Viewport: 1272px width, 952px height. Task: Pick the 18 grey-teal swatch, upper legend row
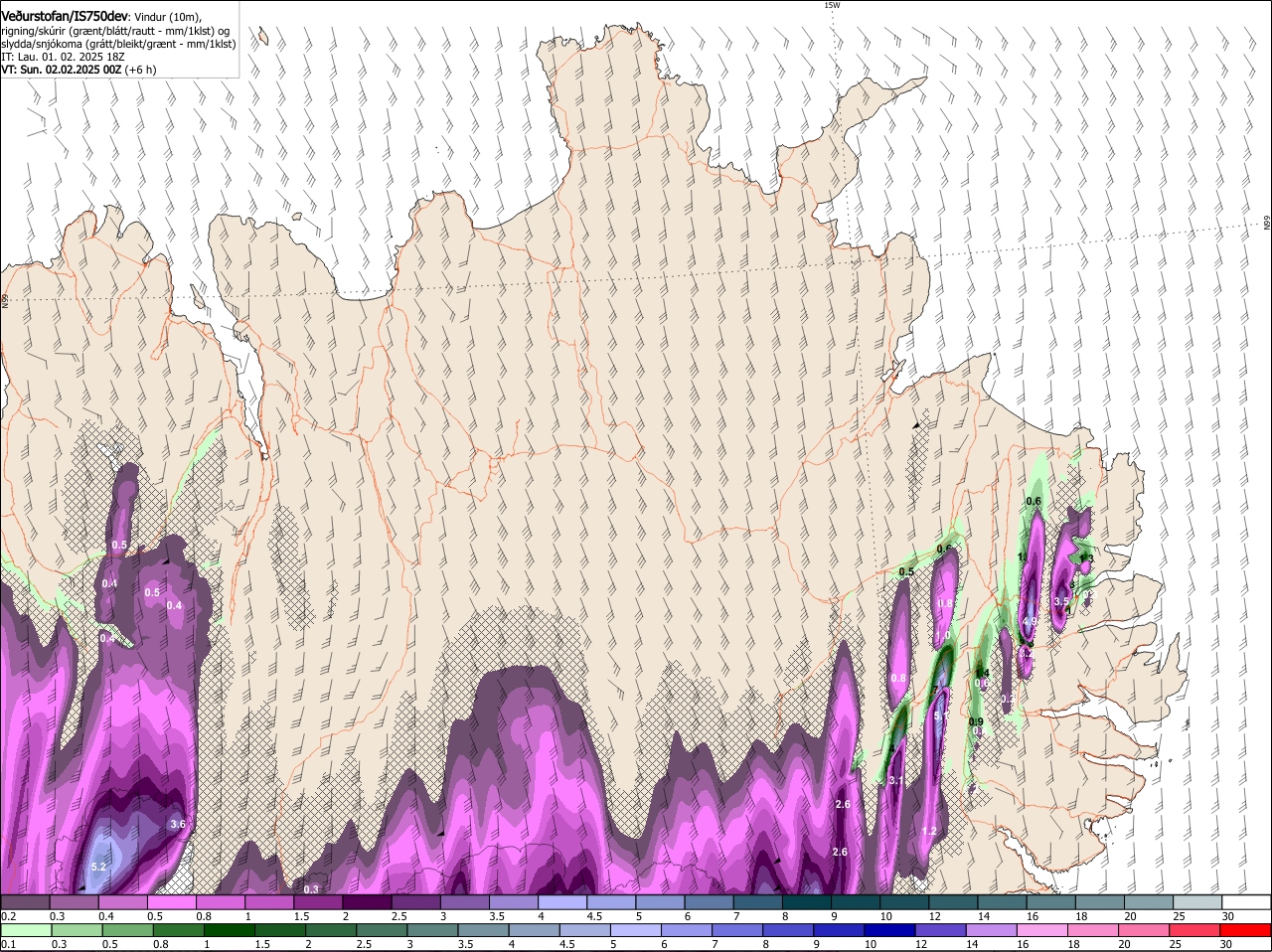click(x=1099, y=901)
